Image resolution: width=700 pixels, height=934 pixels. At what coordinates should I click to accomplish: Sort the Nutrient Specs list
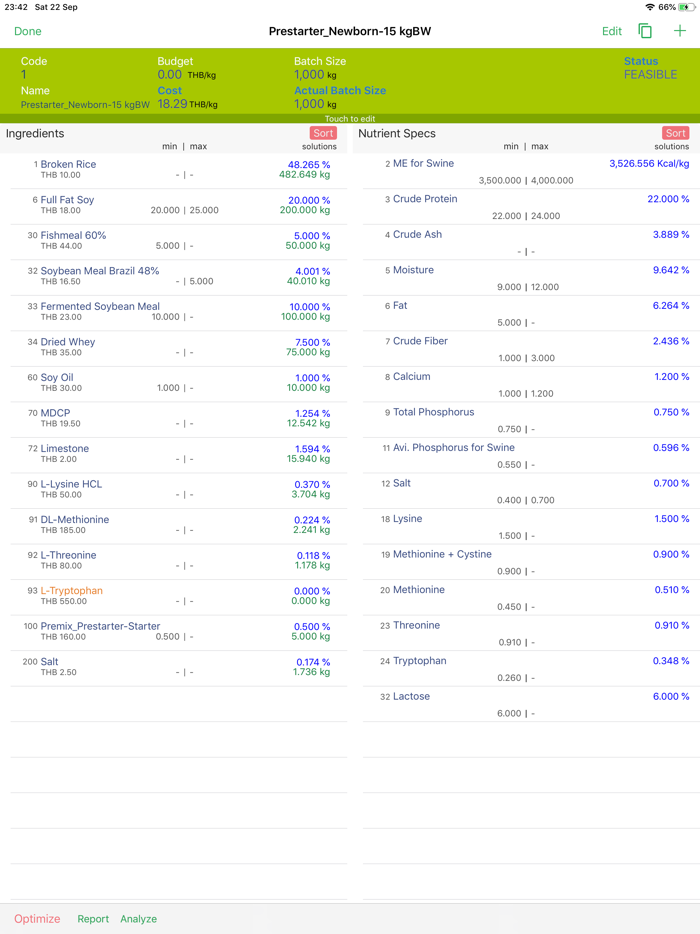(x=676, y=133)
